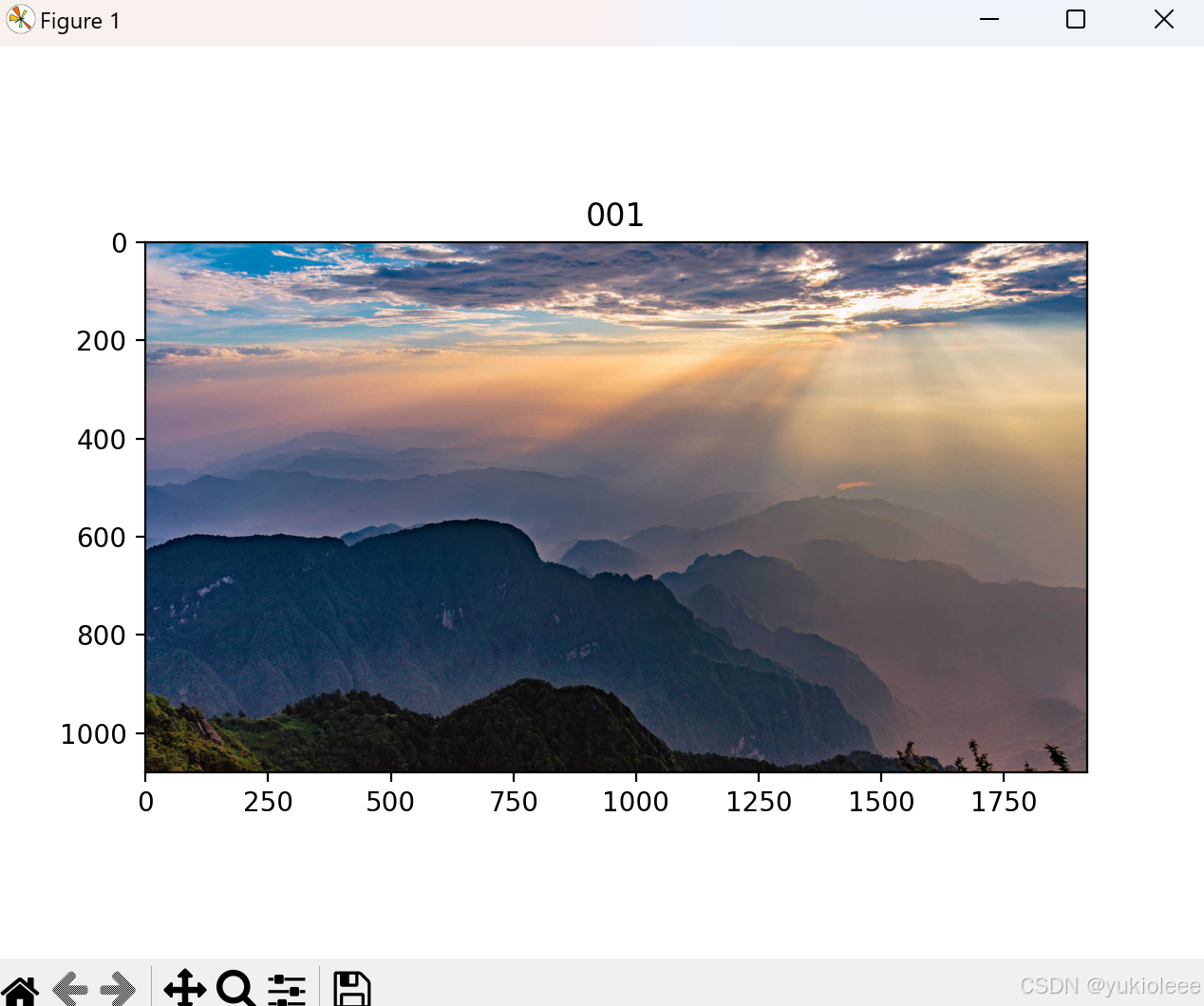Click the x-axis tick label 1000
Image resolution: width=1204 pixels, height=1006 pixels.
pos(636,802)
